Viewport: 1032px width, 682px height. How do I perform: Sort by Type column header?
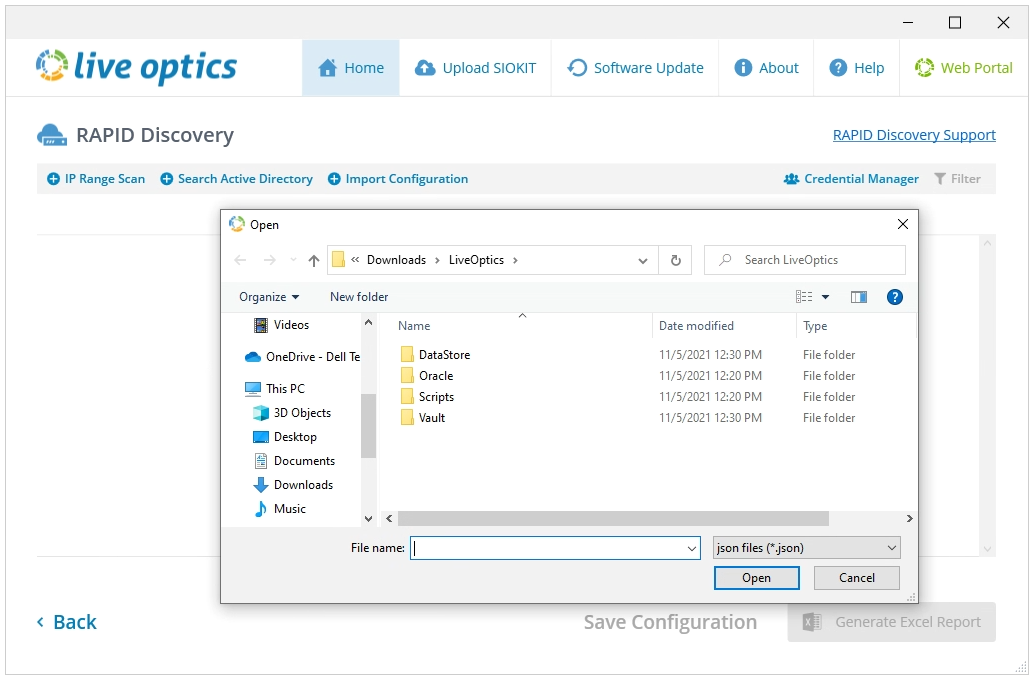(x=815, y=326)
